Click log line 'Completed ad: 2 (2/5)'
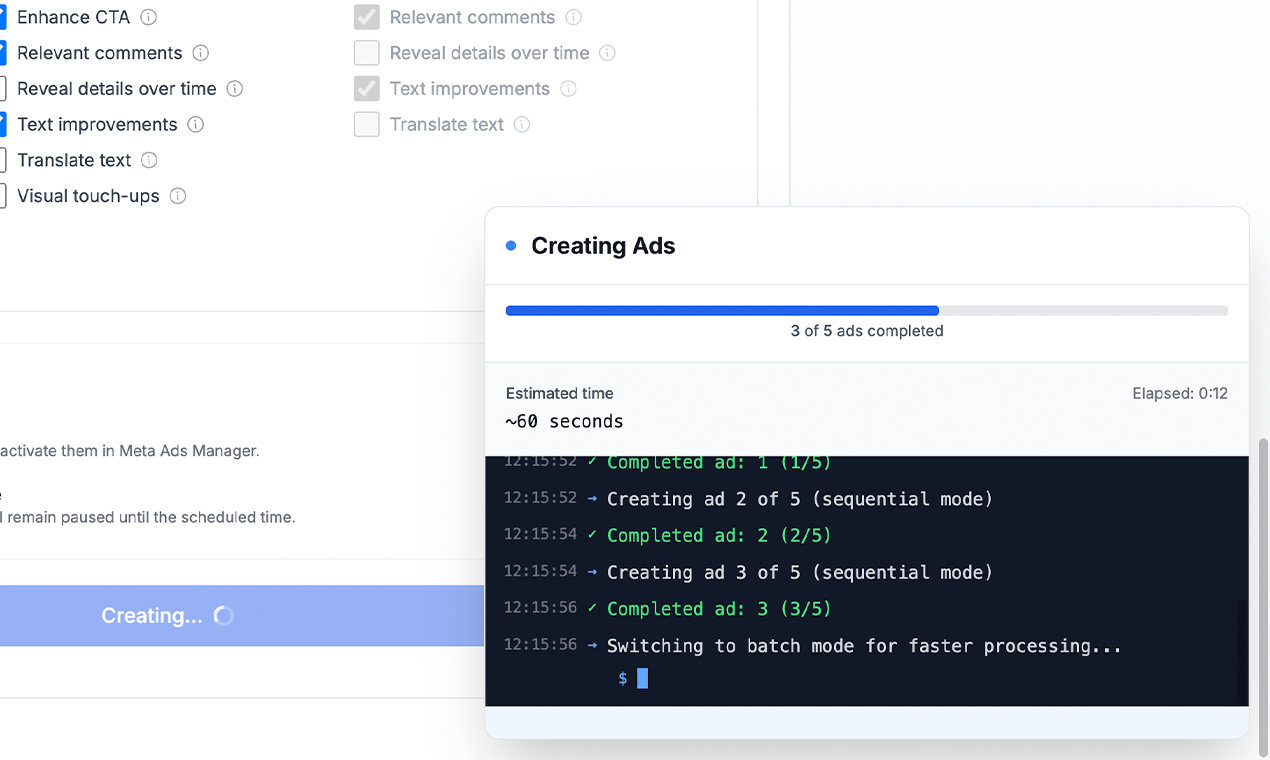 719,536
